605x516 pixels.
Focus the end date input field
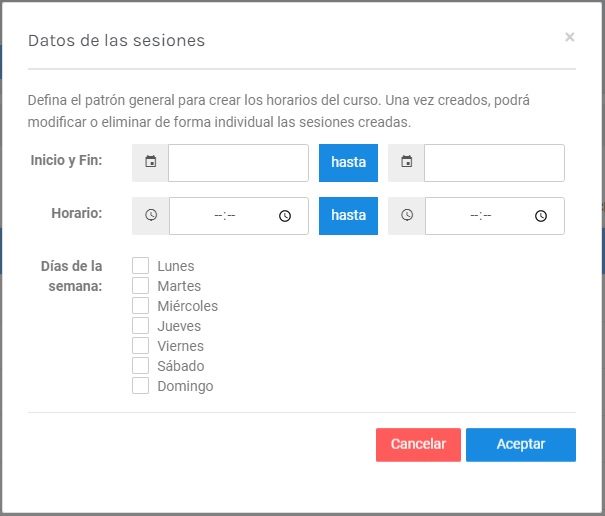click(494, 163)
